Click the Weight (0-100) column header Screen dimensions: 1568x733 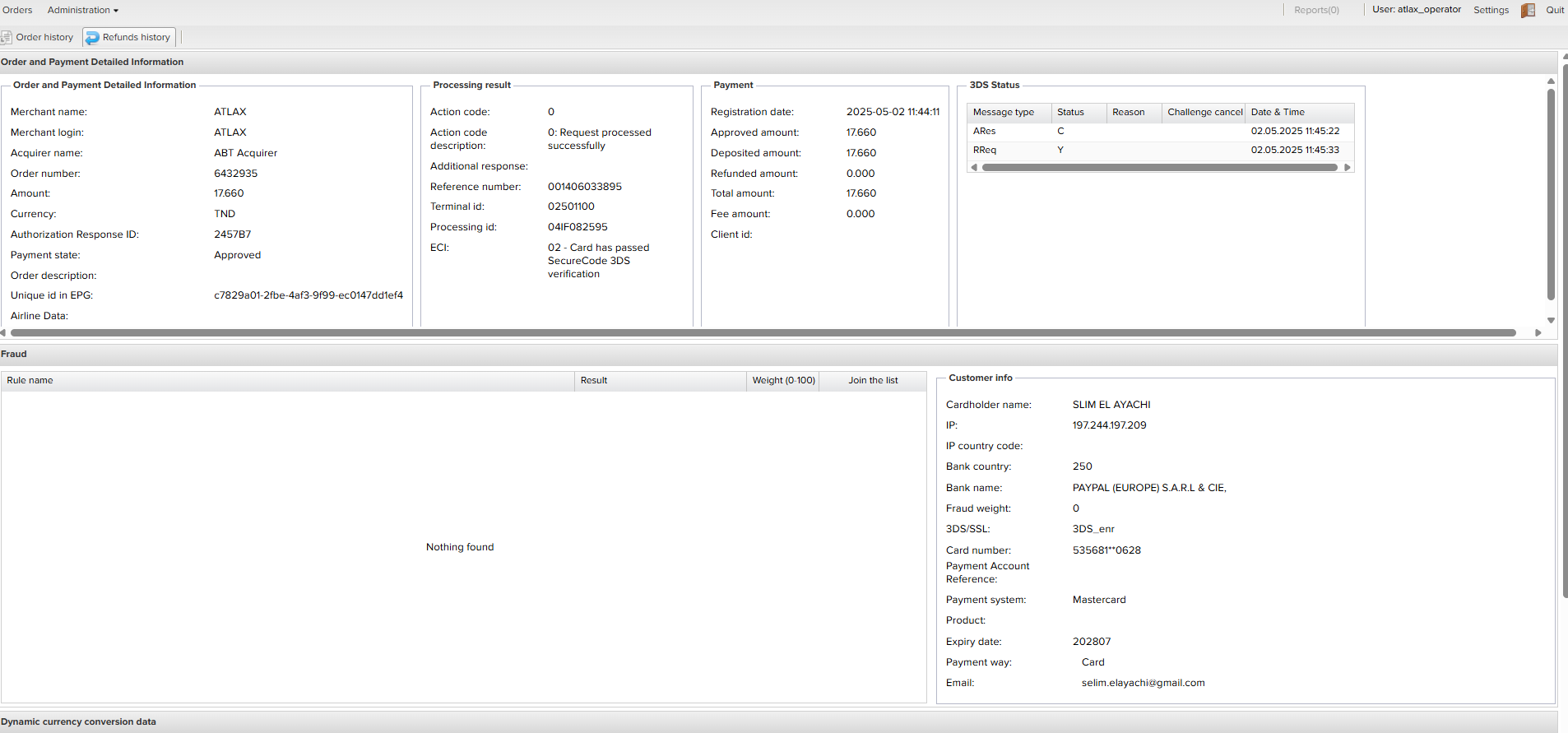[x=783, y=380]
